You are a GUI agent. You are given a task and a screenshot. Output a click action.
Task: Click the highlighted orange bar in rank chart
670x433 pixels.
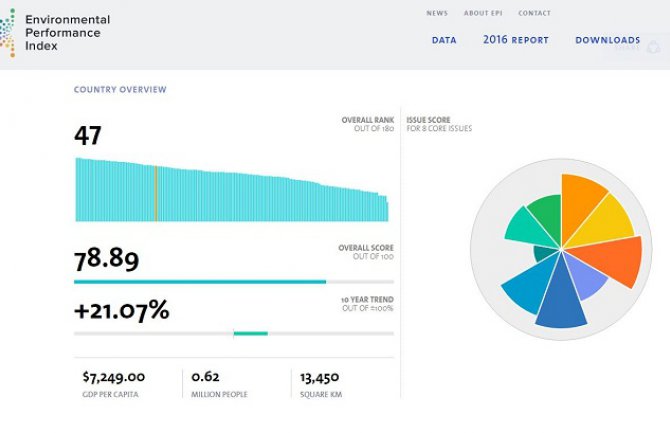click(156, 193)
